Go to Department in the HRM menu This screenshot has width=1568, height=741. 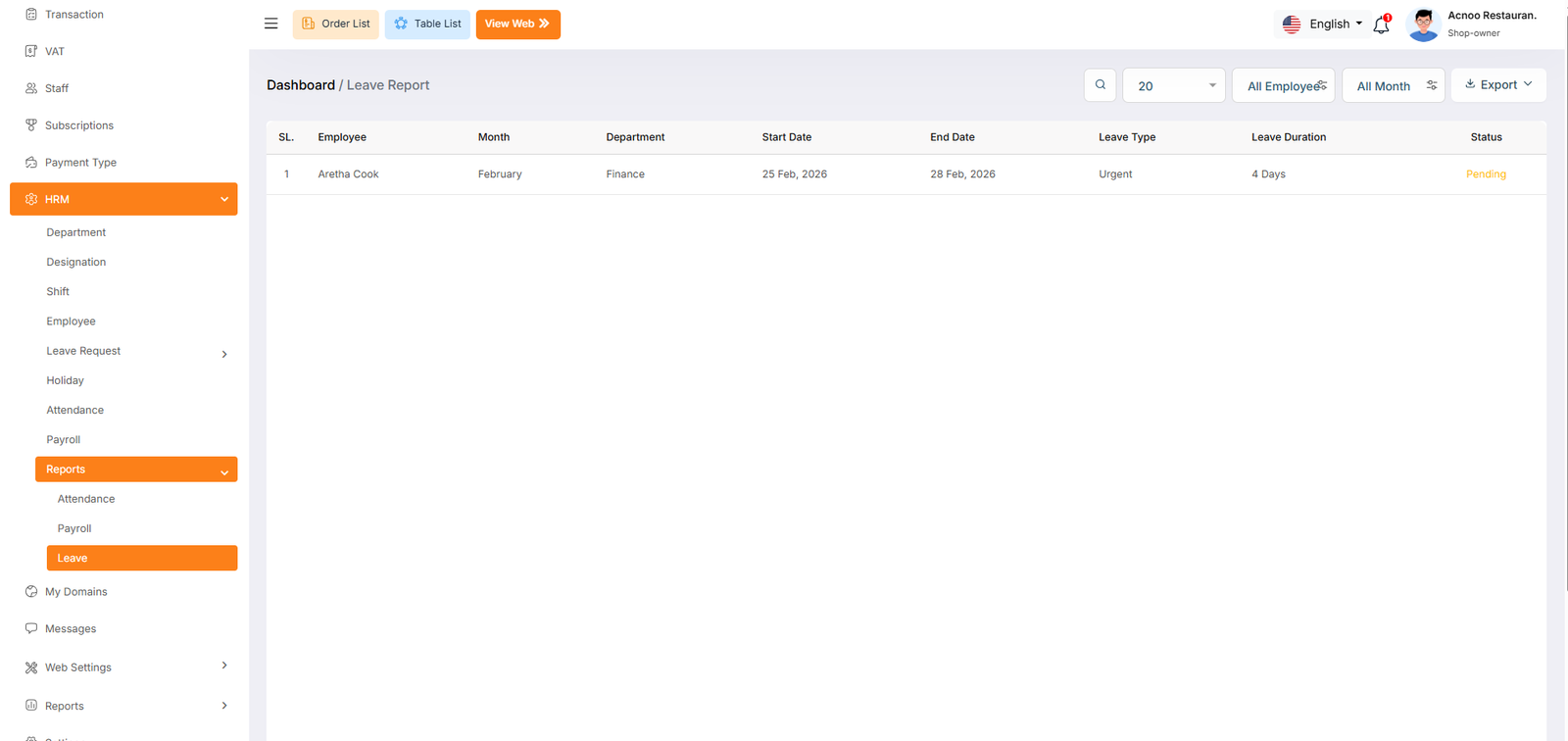point(76,232)
